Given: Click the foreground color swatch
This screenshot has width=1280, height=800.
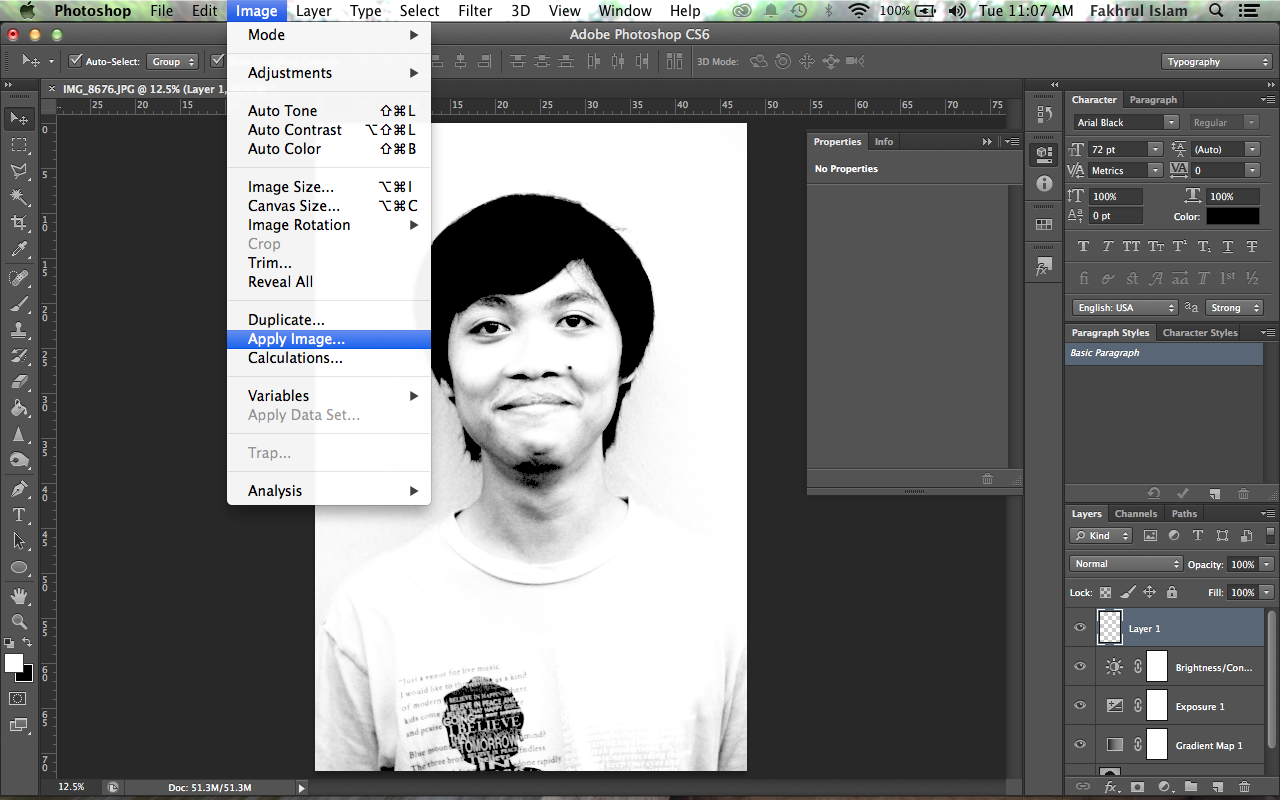Looking at the screenshot, I should tap(14, 663).
